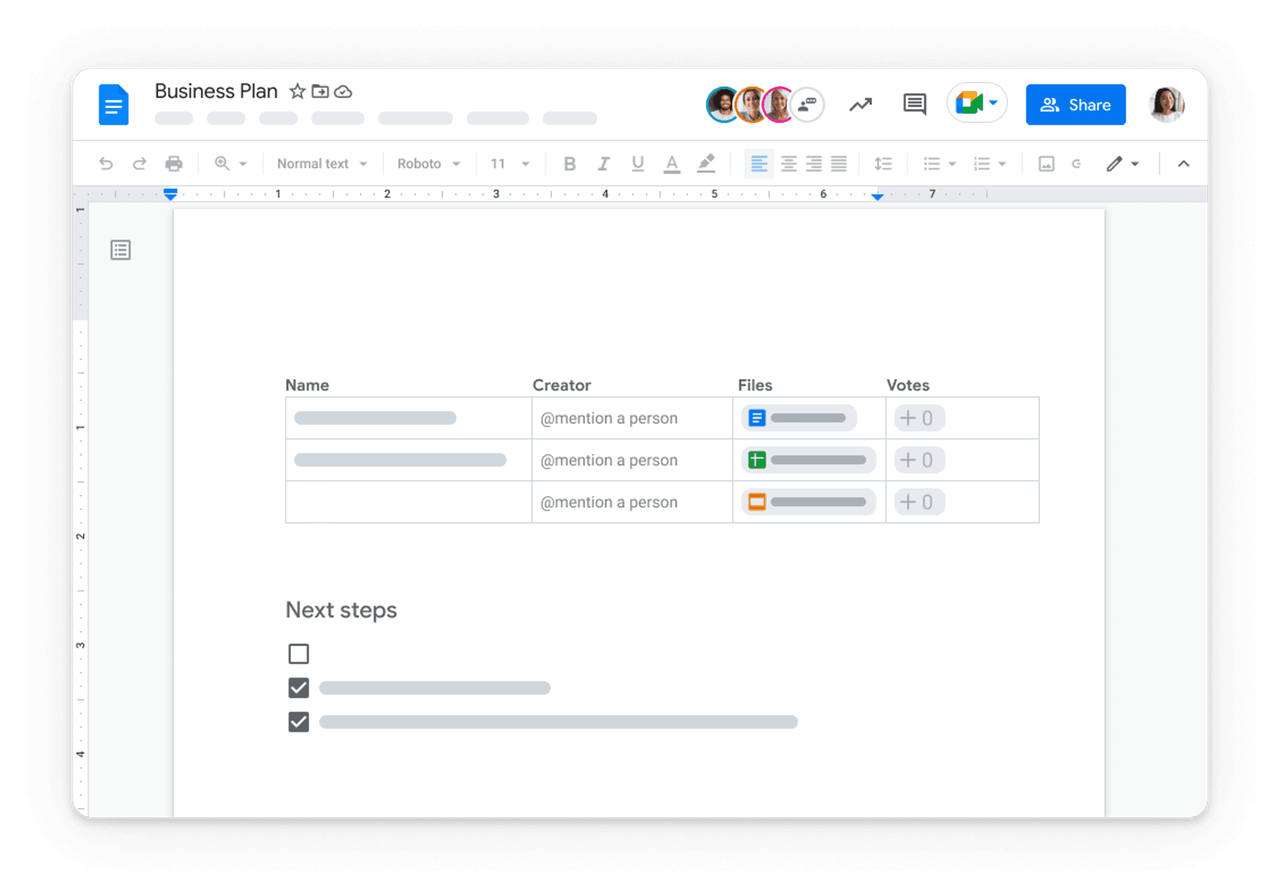Toggle bold formatting

pos(569,163)
